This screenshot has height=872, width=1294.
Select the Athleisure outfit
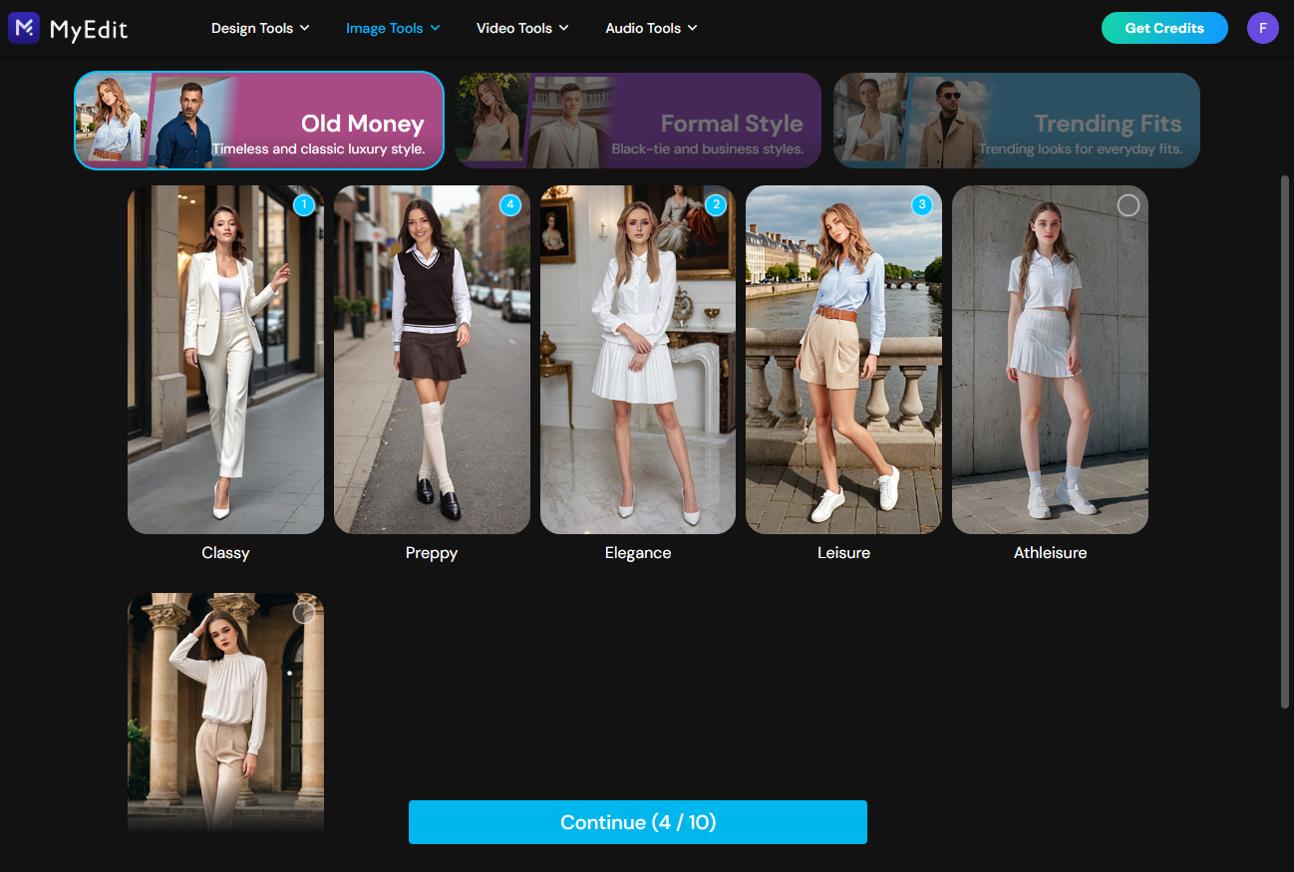pyautogui.click(x=1128, y=204)
